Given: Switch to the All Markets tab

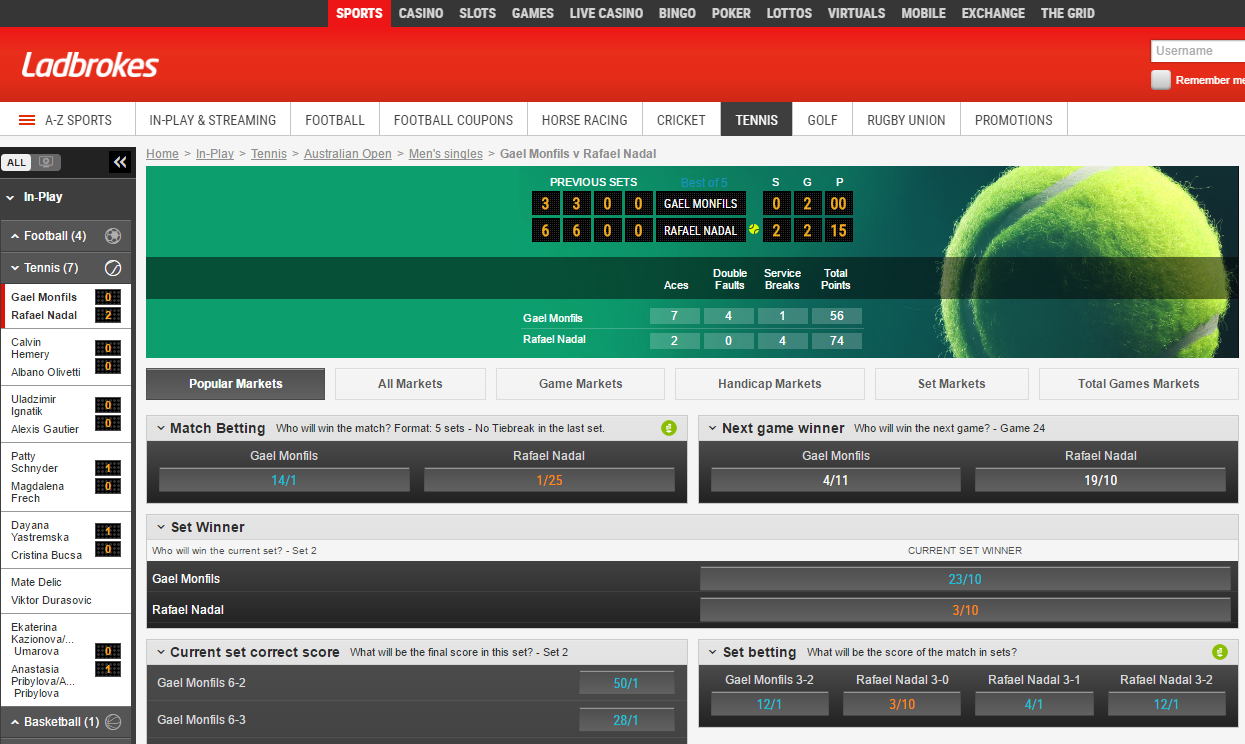Looking at the screenshot, I should [x=410, y=384].
